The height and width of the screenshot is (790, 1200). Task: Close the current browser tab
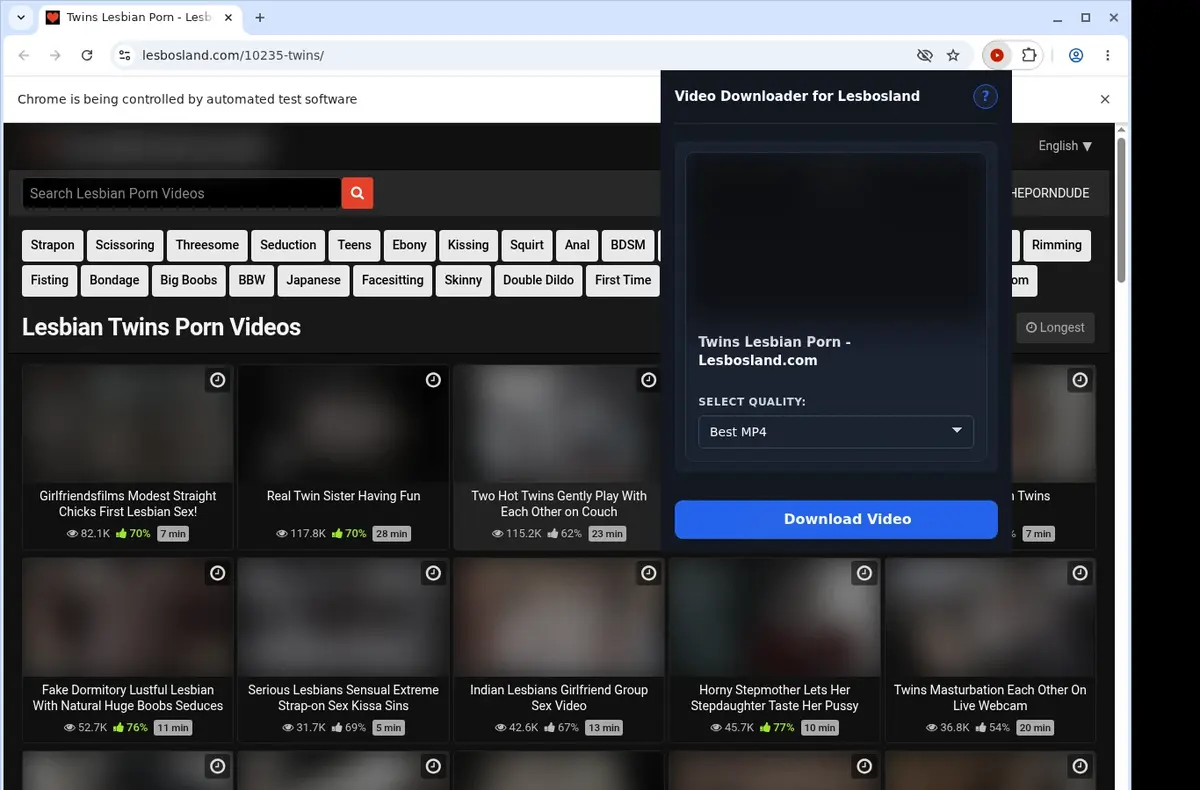pos(227,18)
